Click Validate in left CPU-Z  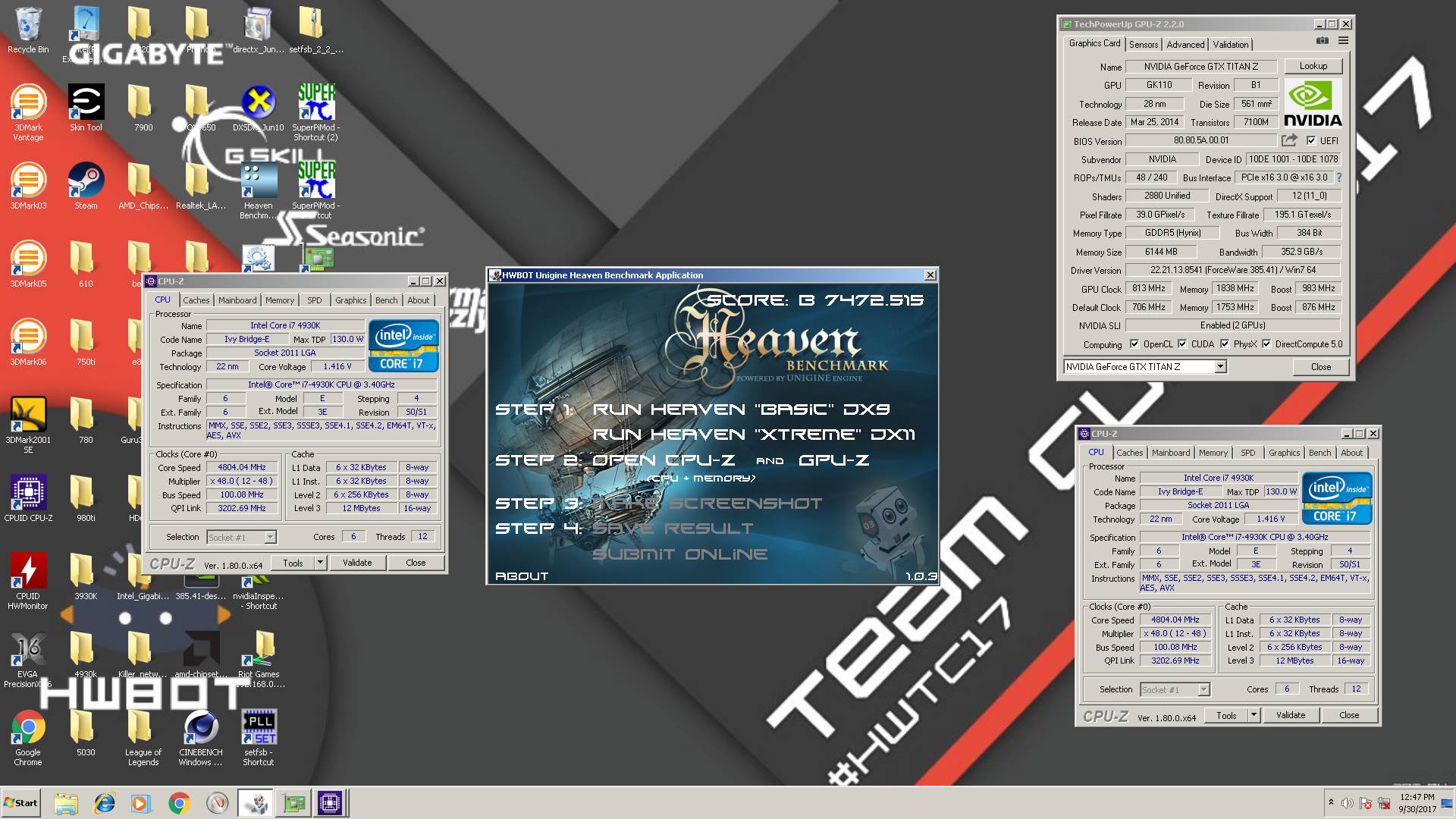click(357, 563)
